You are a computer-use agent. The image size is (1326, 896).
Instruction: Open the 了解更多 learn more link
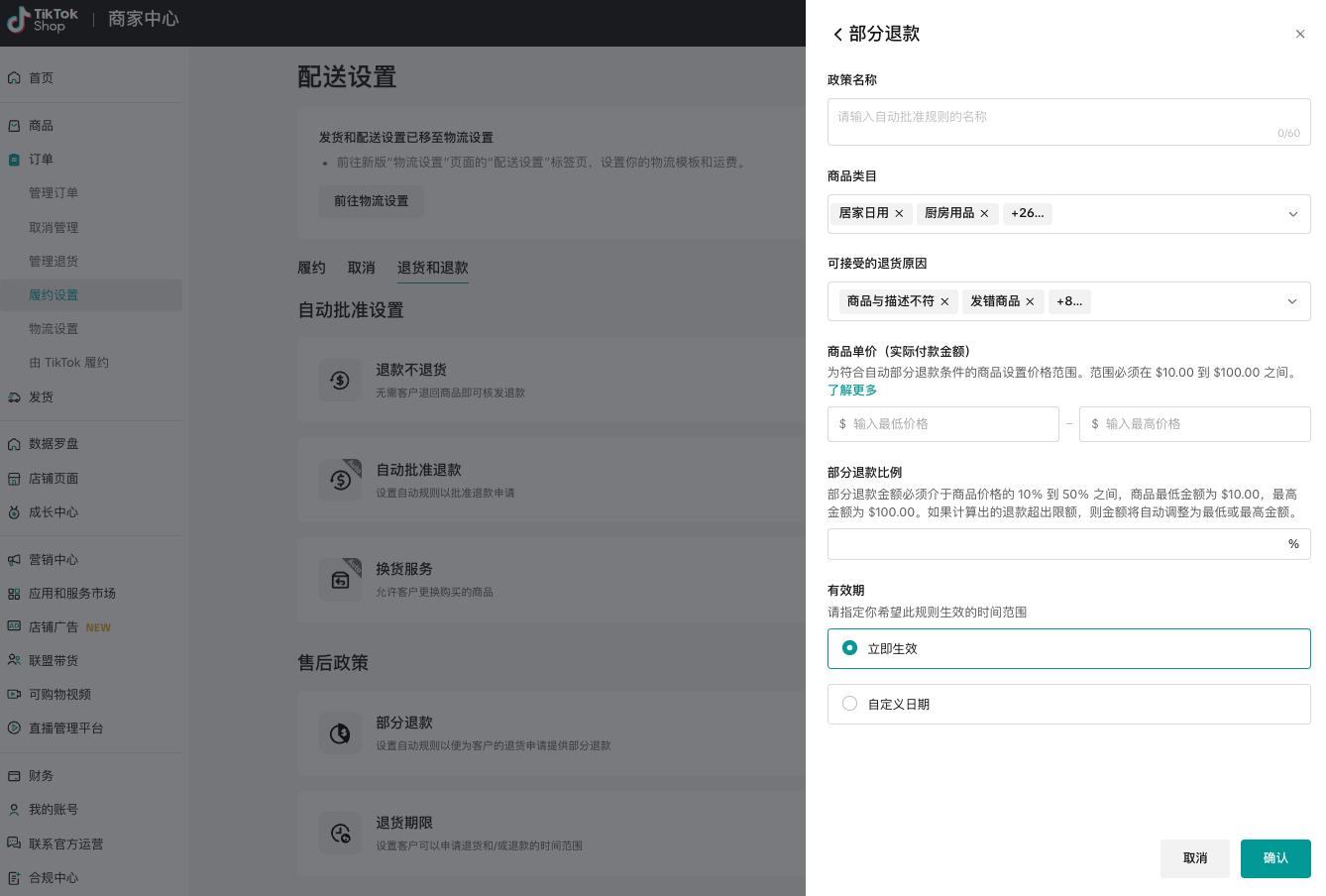point(851,390)
